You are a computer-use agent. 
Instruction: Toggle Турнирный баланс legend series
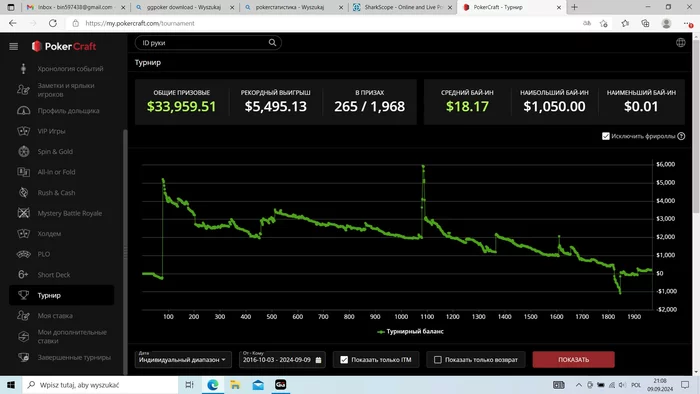point(410,332)
